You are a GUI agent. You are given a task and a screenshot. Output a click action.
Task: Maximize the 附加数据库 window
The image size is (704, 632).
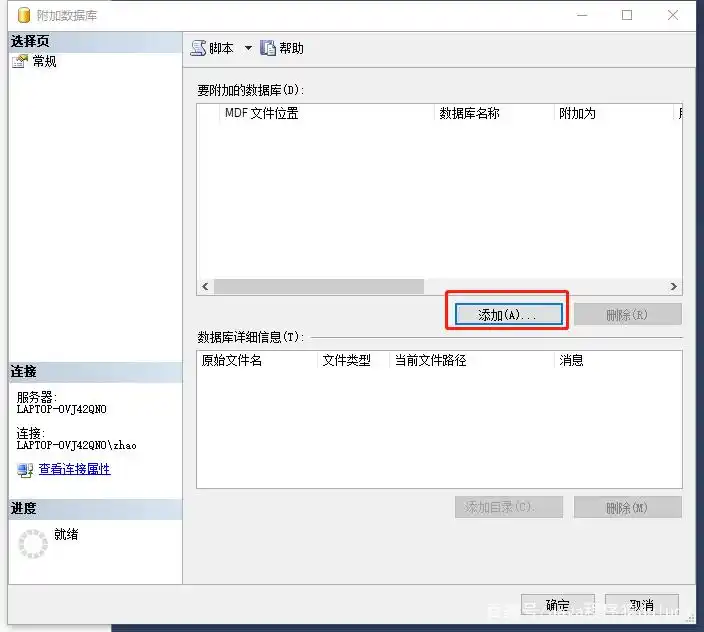(x=627, y=15)
